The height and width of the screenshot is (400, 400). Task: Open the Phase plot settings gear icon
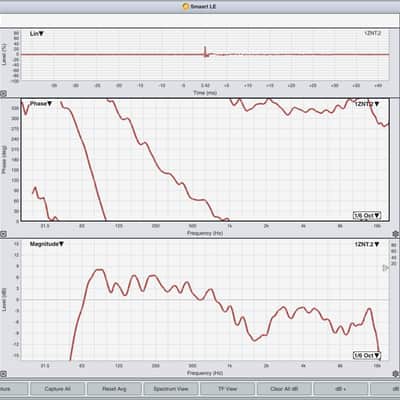tap(396, 234)
